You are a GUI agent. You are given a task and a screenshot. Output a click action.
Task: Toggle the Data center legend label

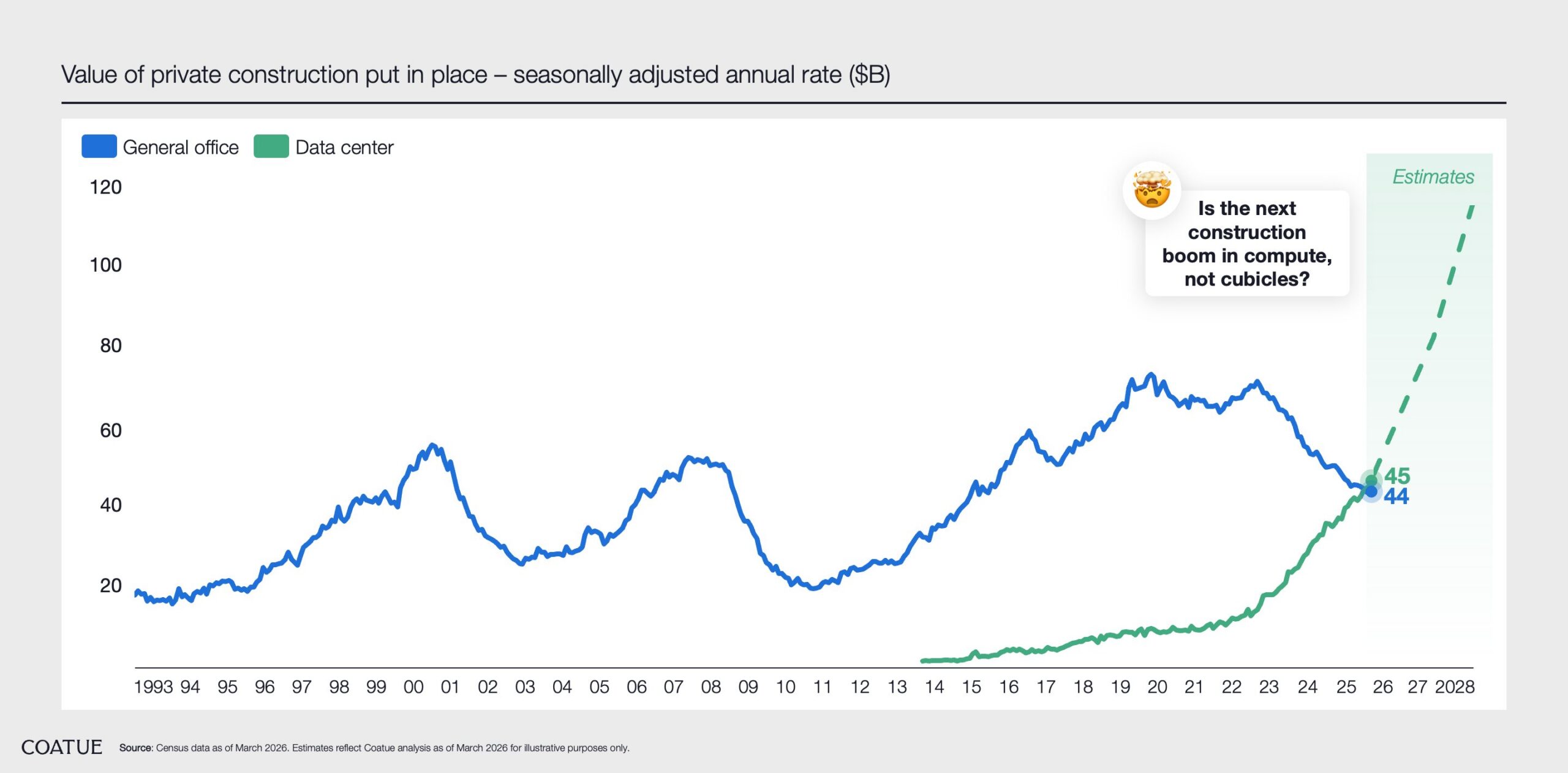pos(344,148)
